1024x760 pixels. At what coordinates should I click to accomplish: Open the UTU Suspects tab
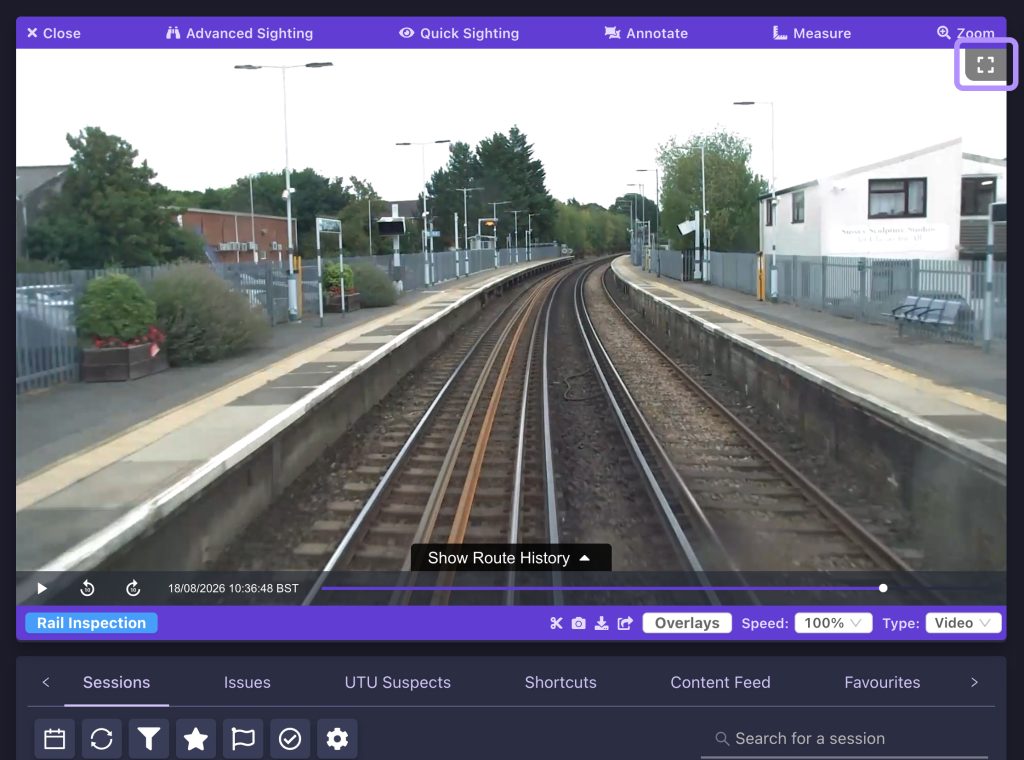coord(398,682)
